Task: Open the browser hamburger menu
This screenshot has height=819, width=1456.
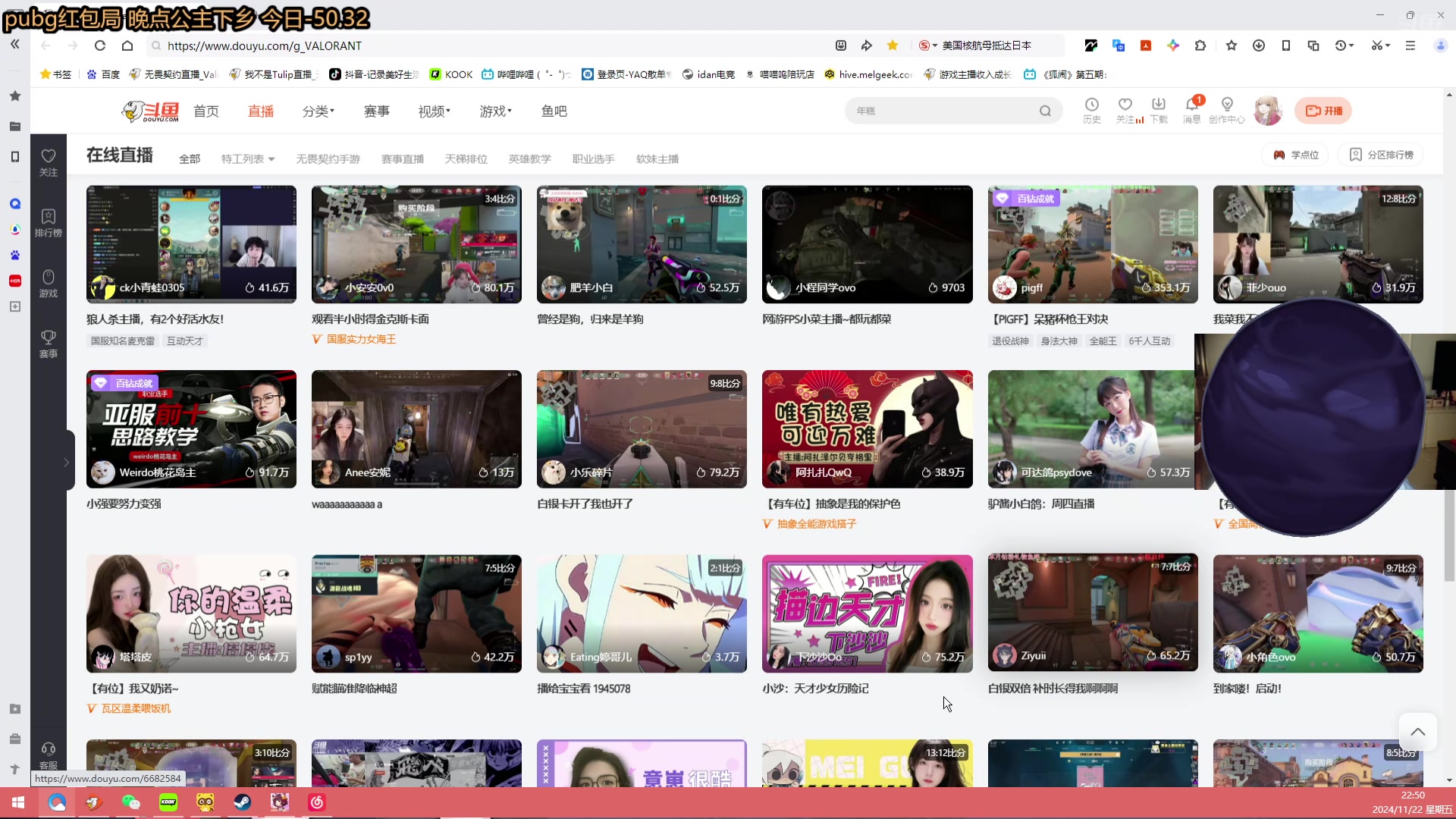Action: coord(1410,45)
